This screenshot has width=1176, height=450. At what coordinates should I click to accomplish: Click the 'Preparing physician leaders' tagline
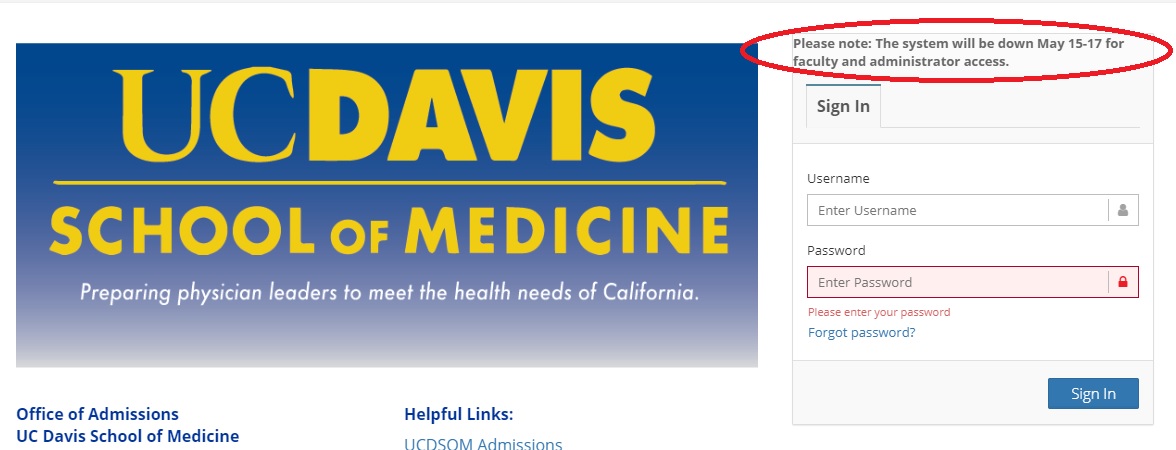tap(389, 292)
